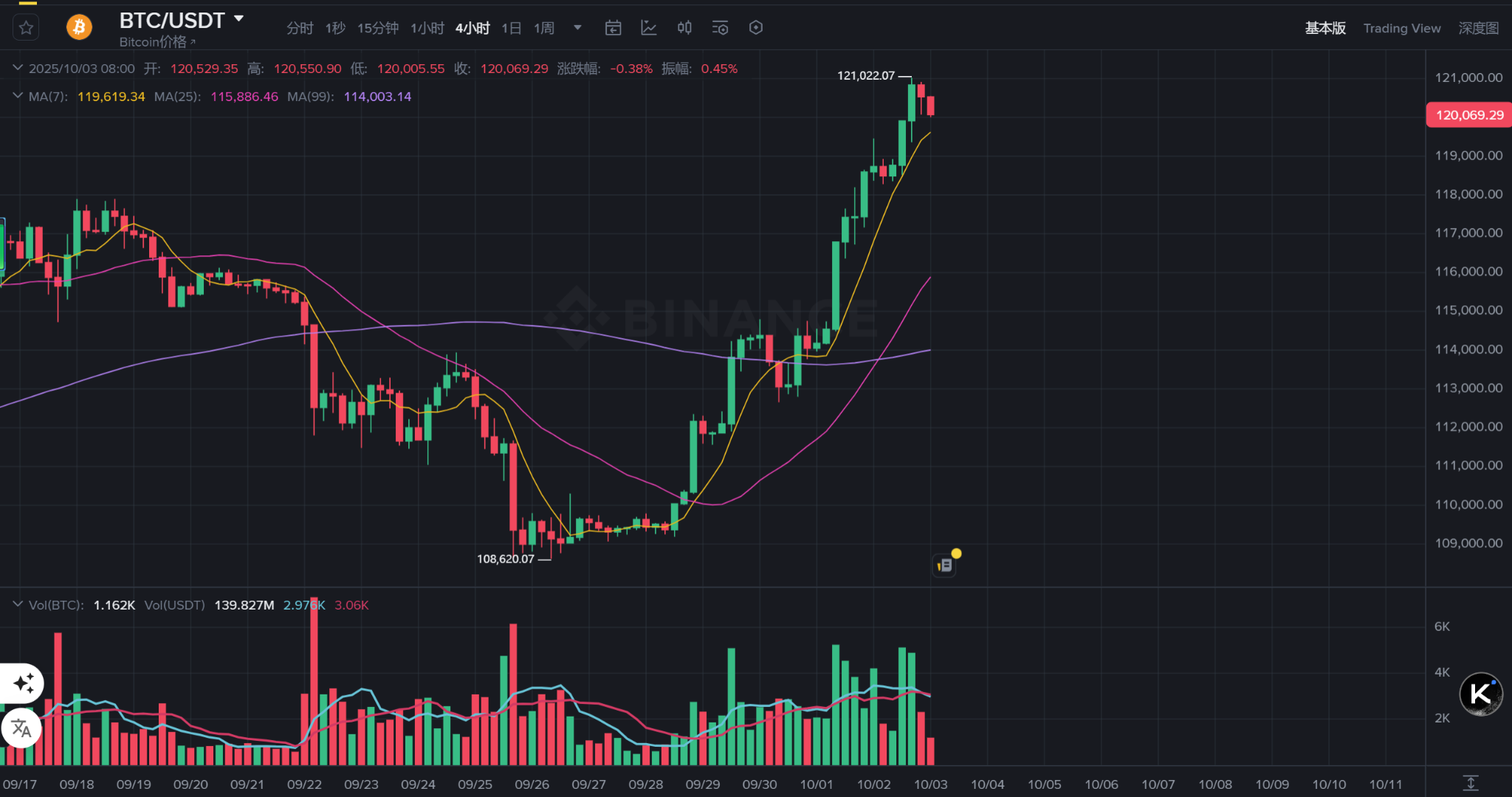The height and width of the screenshot is (797, 1512).
Task: Switch to the 15分钟 interval
Action: point(377,28)
